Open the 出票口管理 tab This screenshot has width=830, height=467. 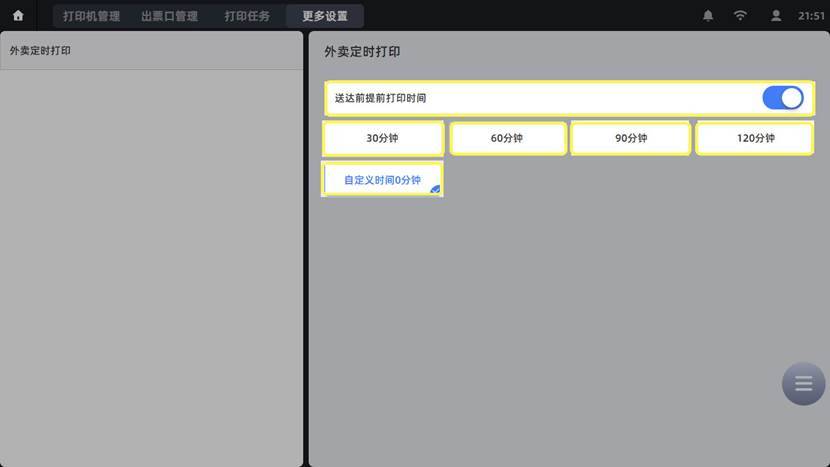tap(169, 16)
